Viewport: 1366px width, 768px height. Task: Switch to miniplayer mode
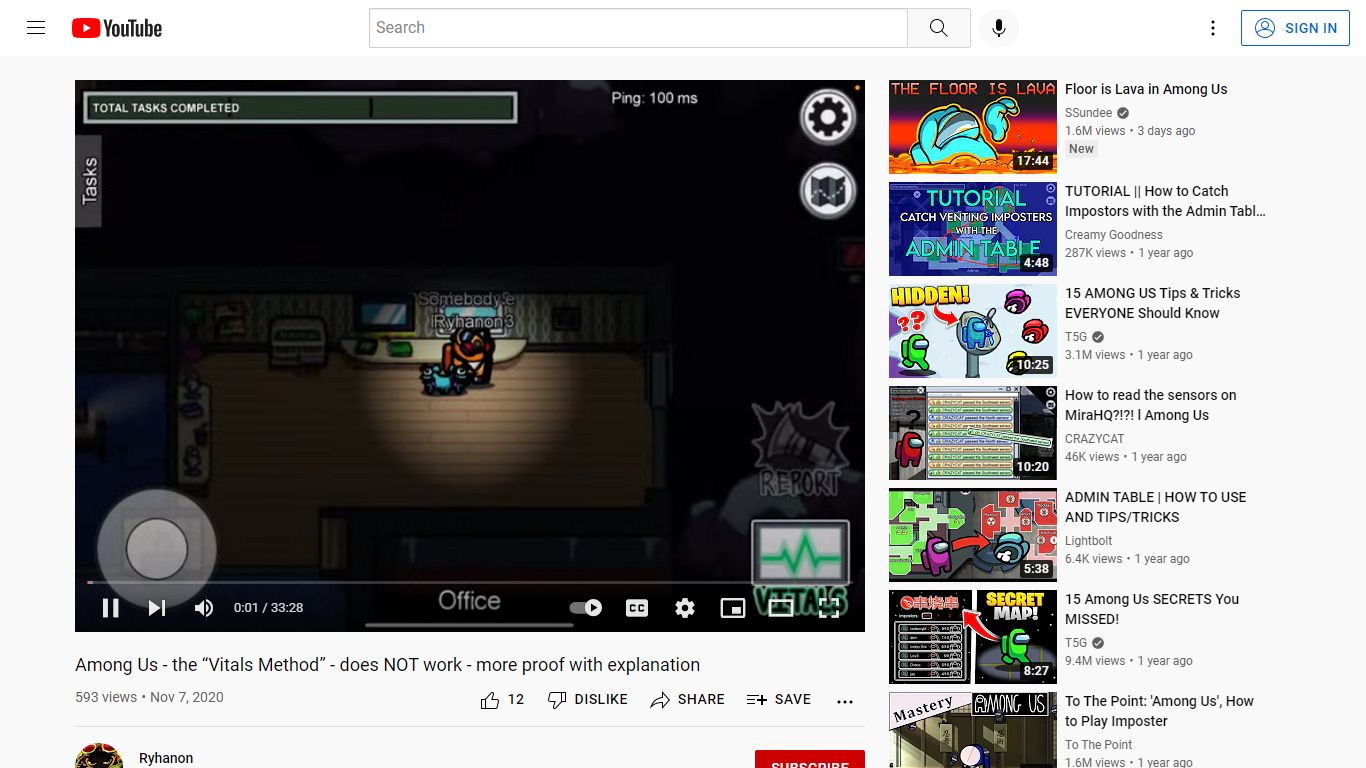pyautogui.click(x=733, y=608)
